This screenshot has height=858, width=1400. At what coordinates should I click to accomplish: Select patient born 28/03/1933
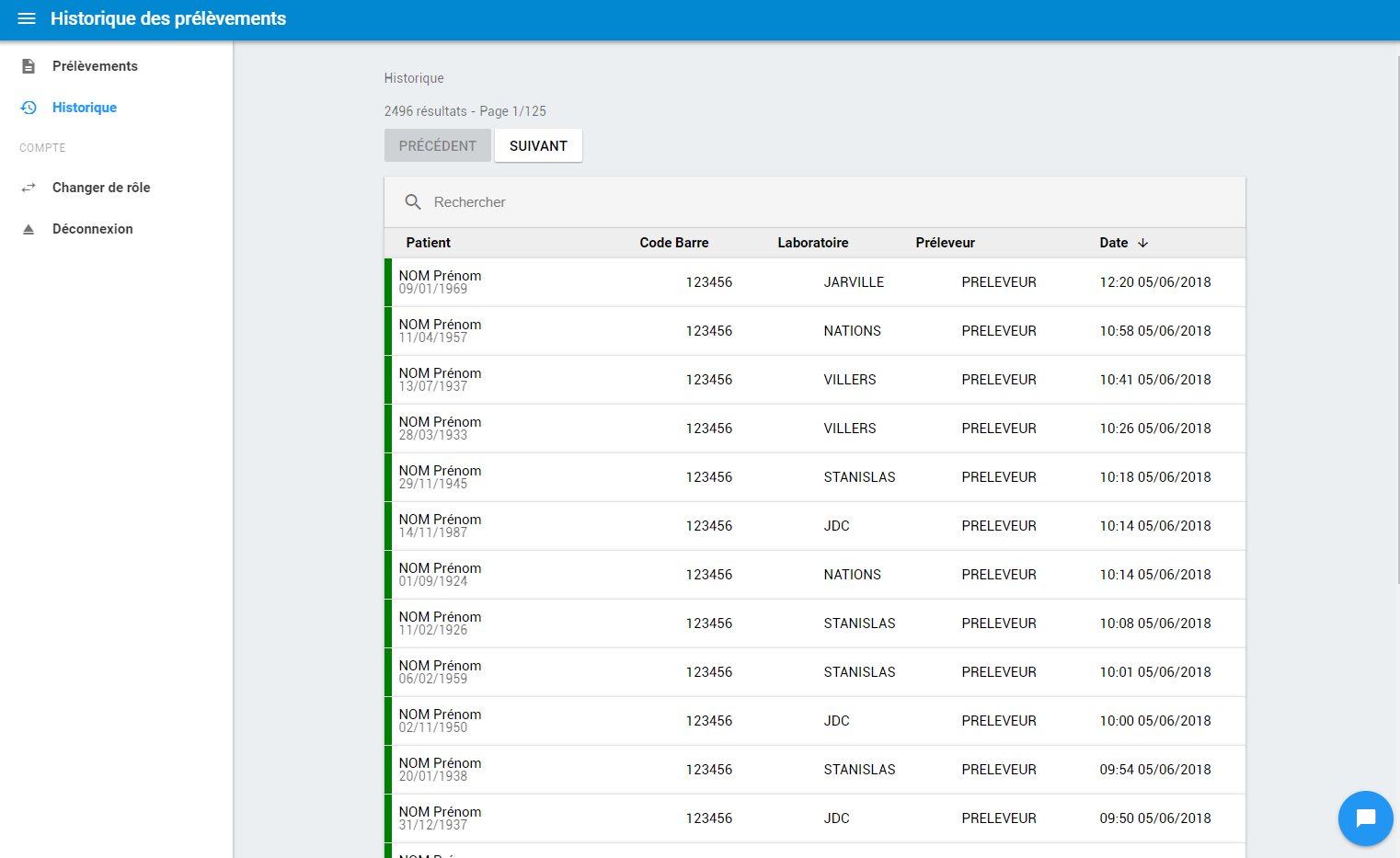pyautogui.click(x=815, y=429)
